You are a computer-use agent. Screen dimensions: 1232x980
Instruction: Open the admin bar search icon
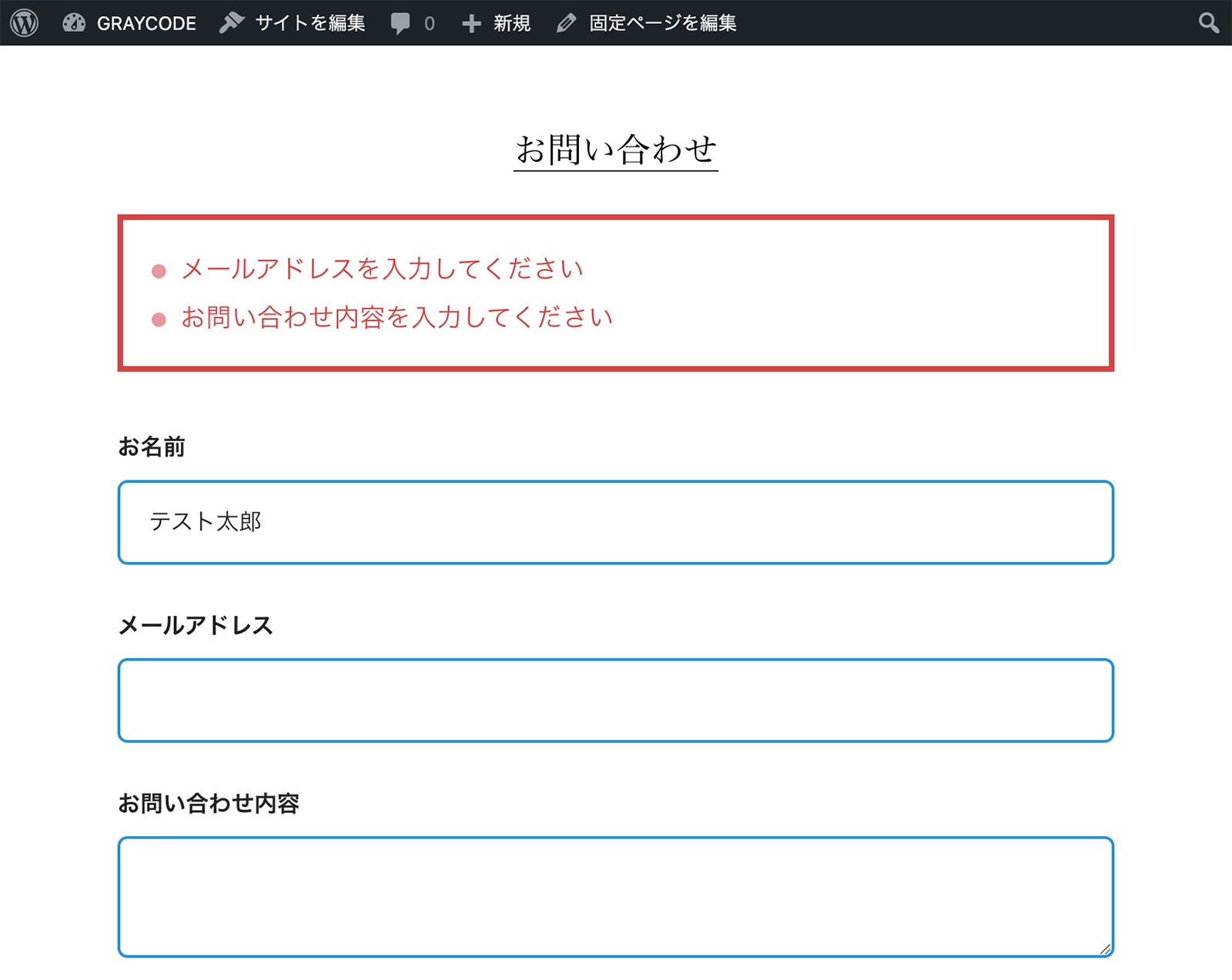point(1209,23)
